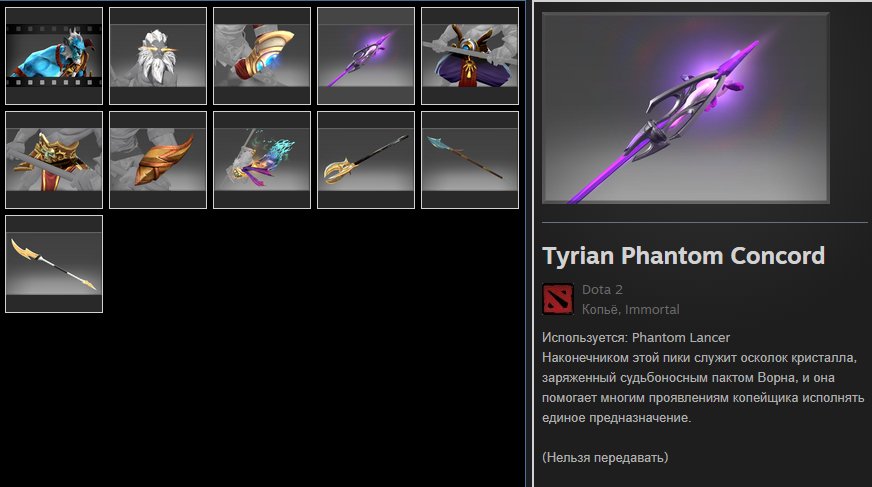872x487 pixels.
Task: Choose the purple glowing spear item
Action: coord(366,56)
